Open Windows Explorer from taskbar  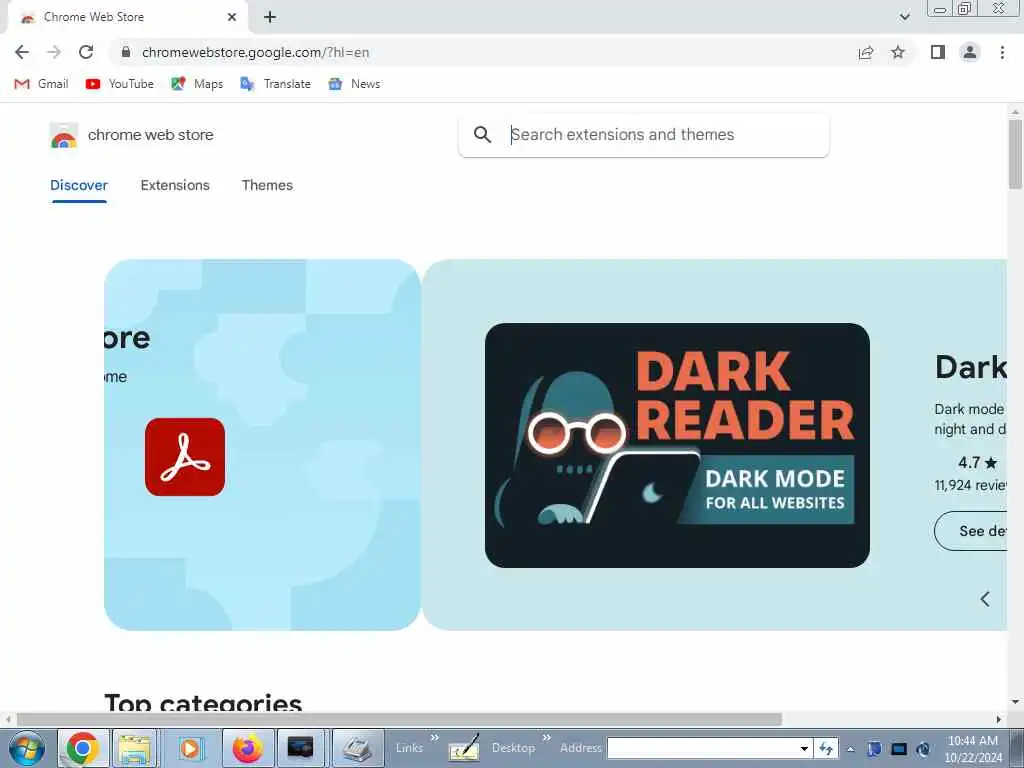click(x=136, y=748)
